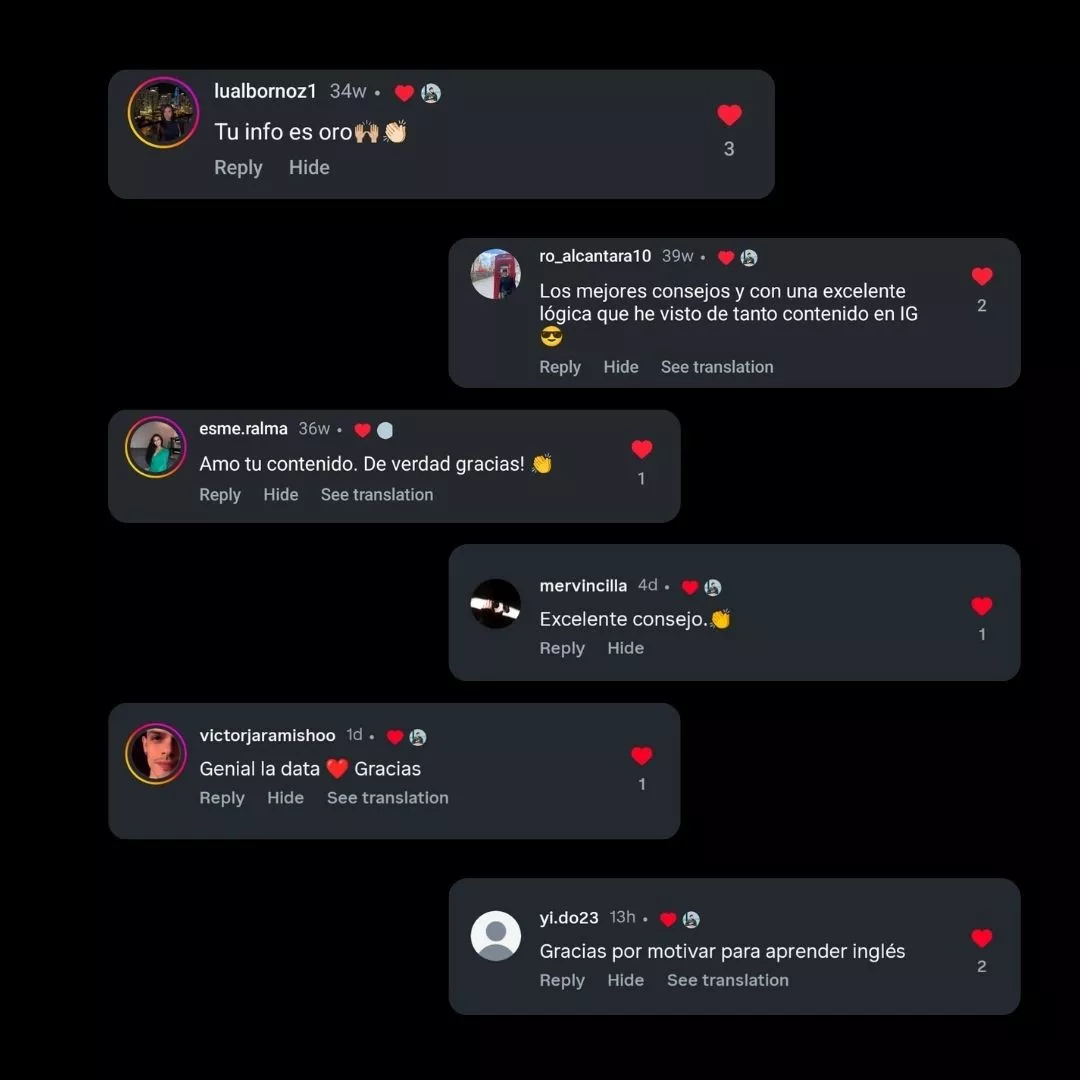Tap the small creator-liked avatar next to lualbornoz1
Image resolution: width=1080 pixels, height=1080 pixels.
431,92
